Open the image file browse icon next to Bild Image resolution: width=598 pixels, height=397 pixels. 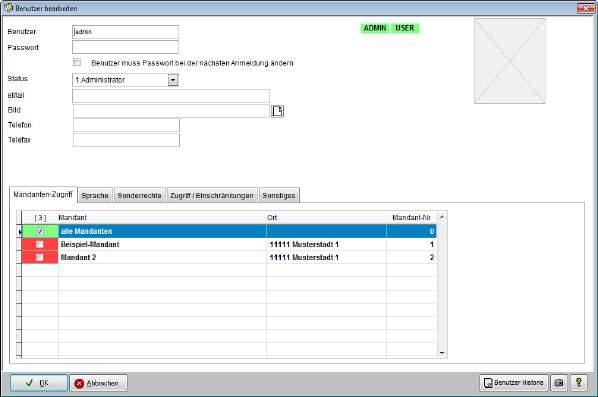277,111
